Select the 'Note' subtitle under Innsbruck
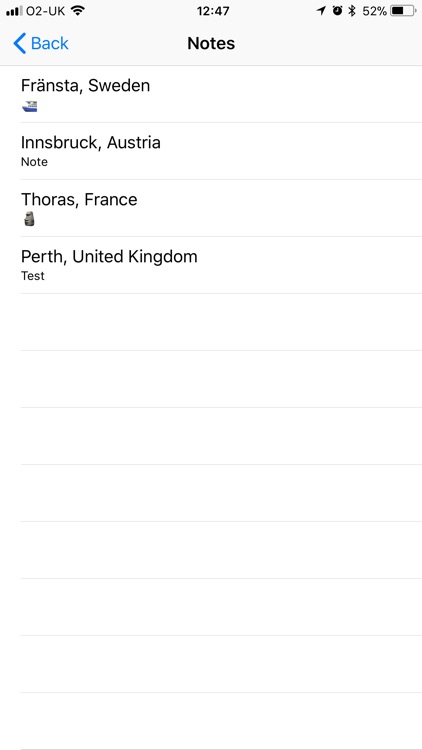 [x=34, y=162]
